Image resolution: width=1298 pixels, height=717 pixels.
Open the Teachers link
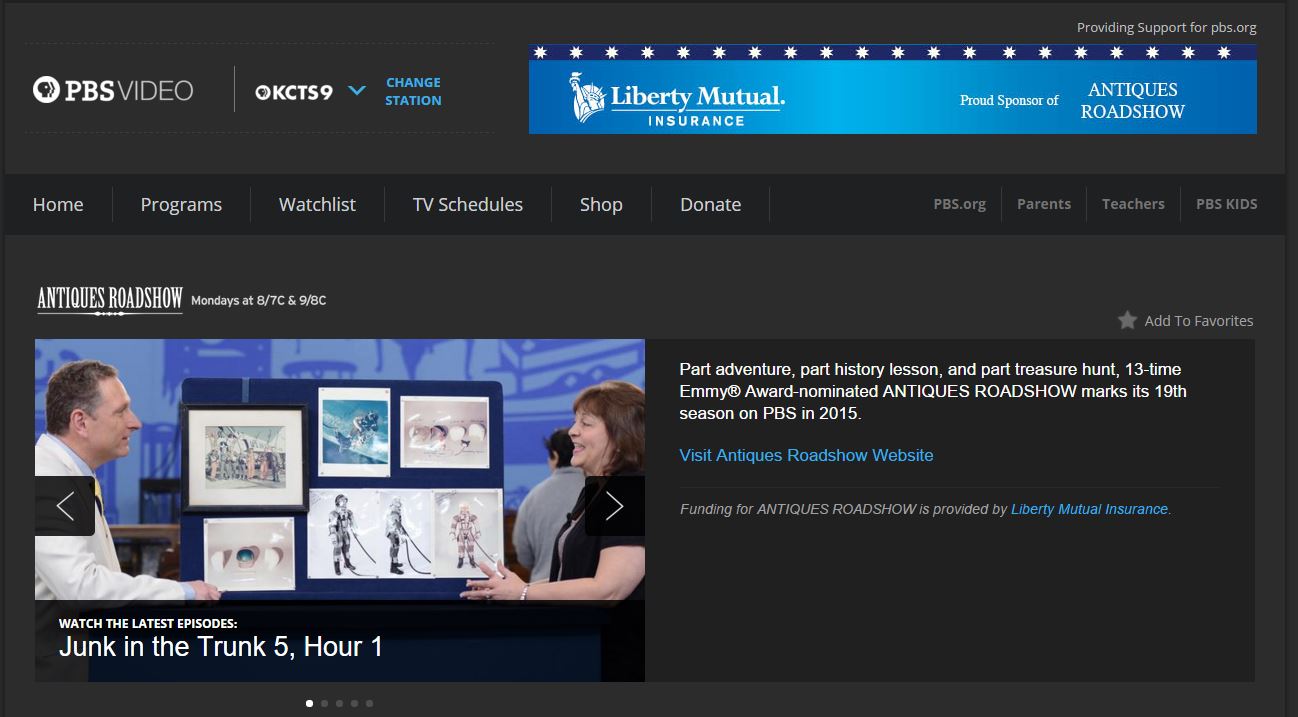click(x=1133, y=204)
